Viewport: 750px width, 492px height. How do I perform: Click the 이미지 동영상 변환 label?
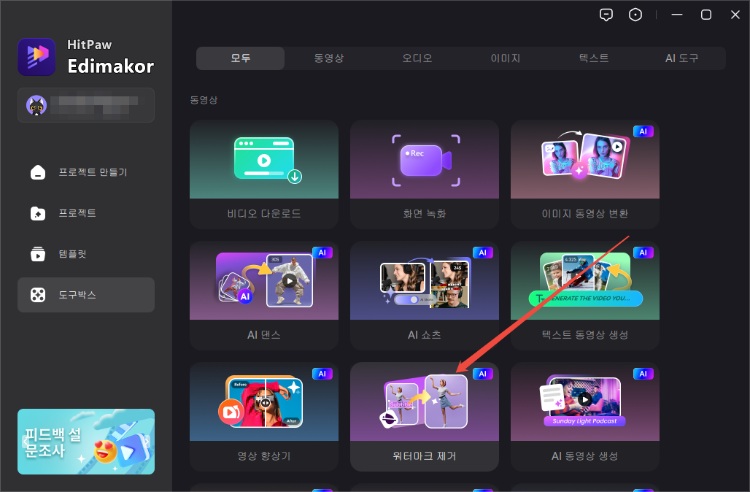click(585, 214)
